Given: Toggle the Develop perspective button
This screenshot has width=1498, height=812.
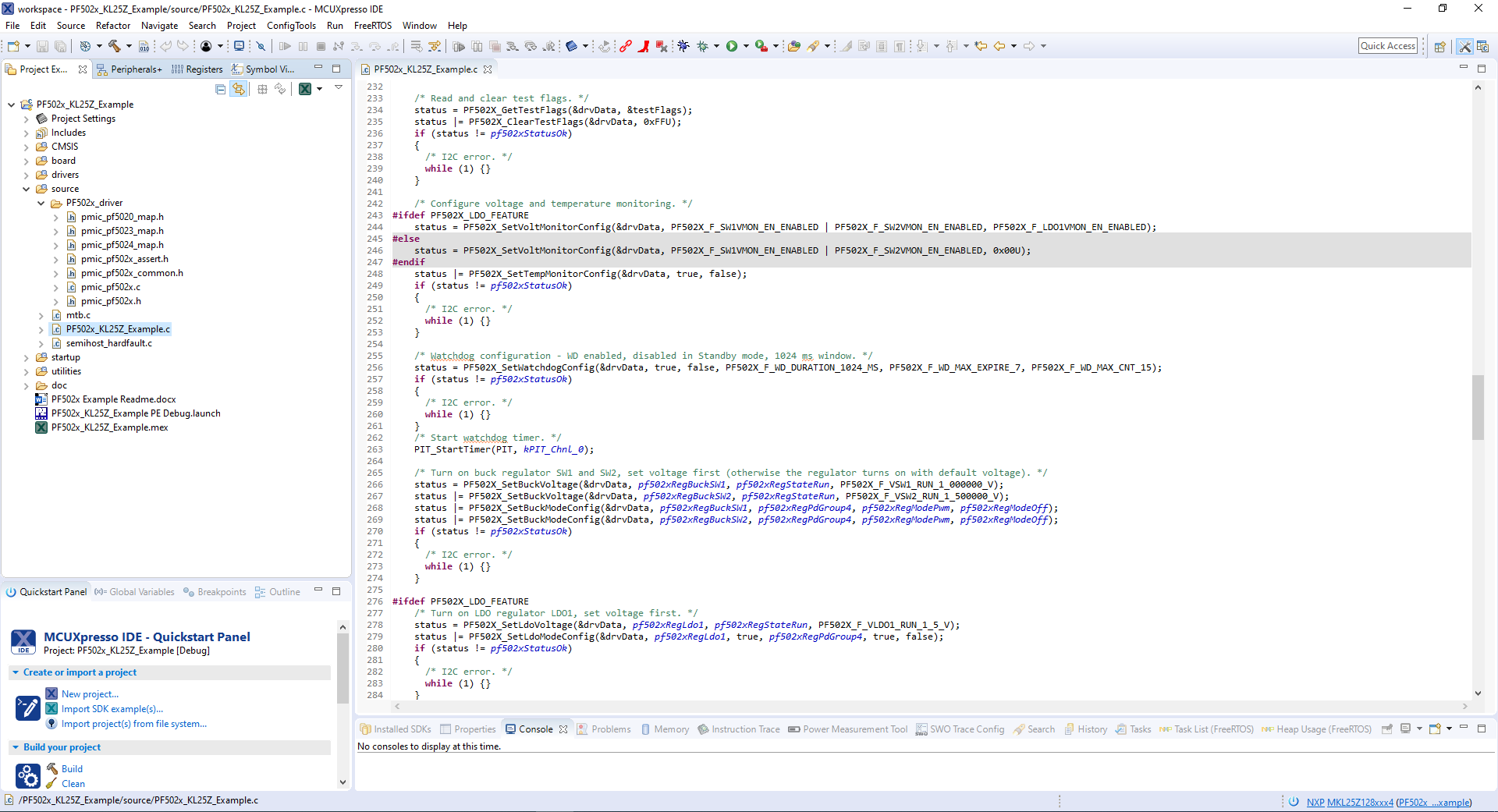Looking at the screenshot, I should 1464,47.
